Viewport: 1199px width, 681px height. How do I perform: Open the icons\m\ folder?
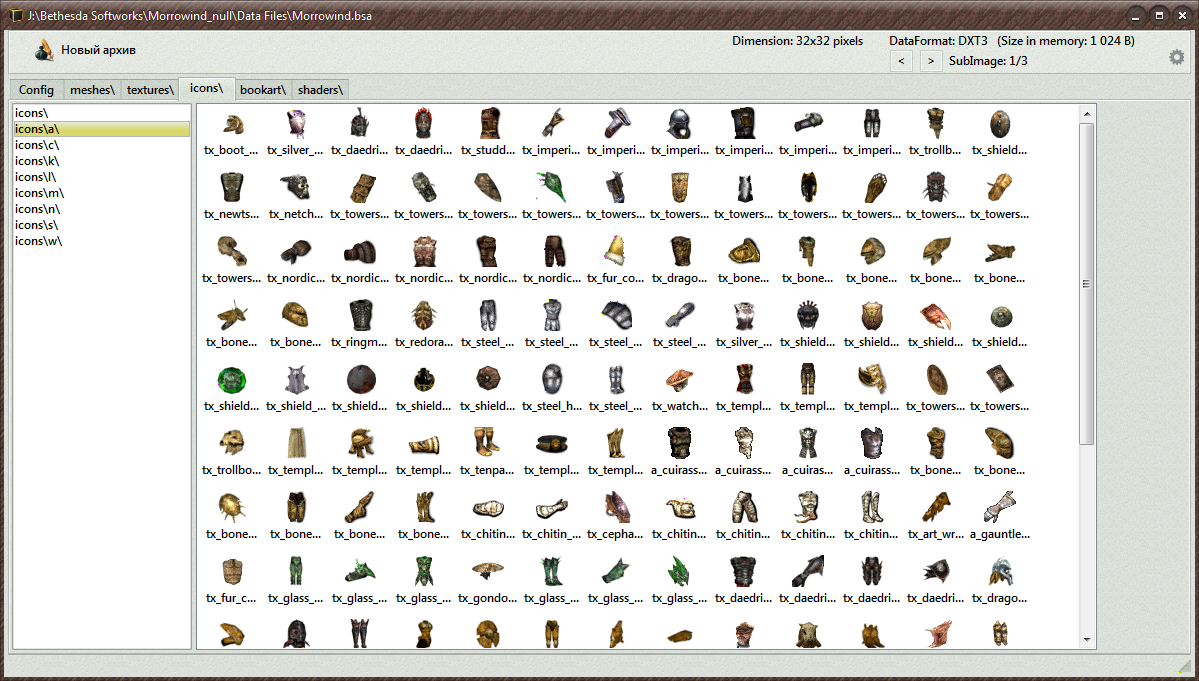click(x=101, y=193)
